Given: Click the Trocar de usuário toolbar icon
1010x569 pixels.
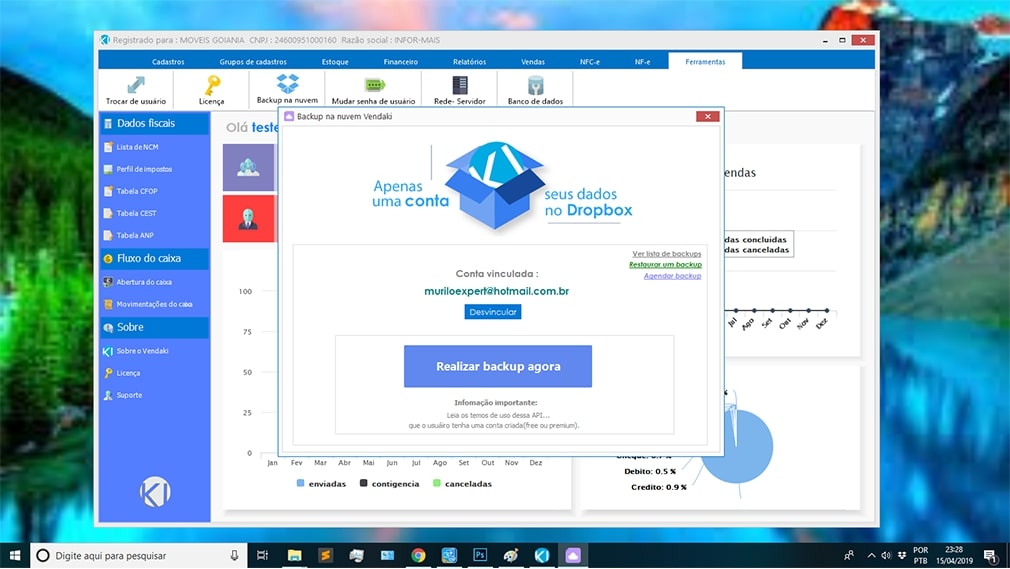Looking at the screenshot, I should pyautogui.click(x=136, y=86).
